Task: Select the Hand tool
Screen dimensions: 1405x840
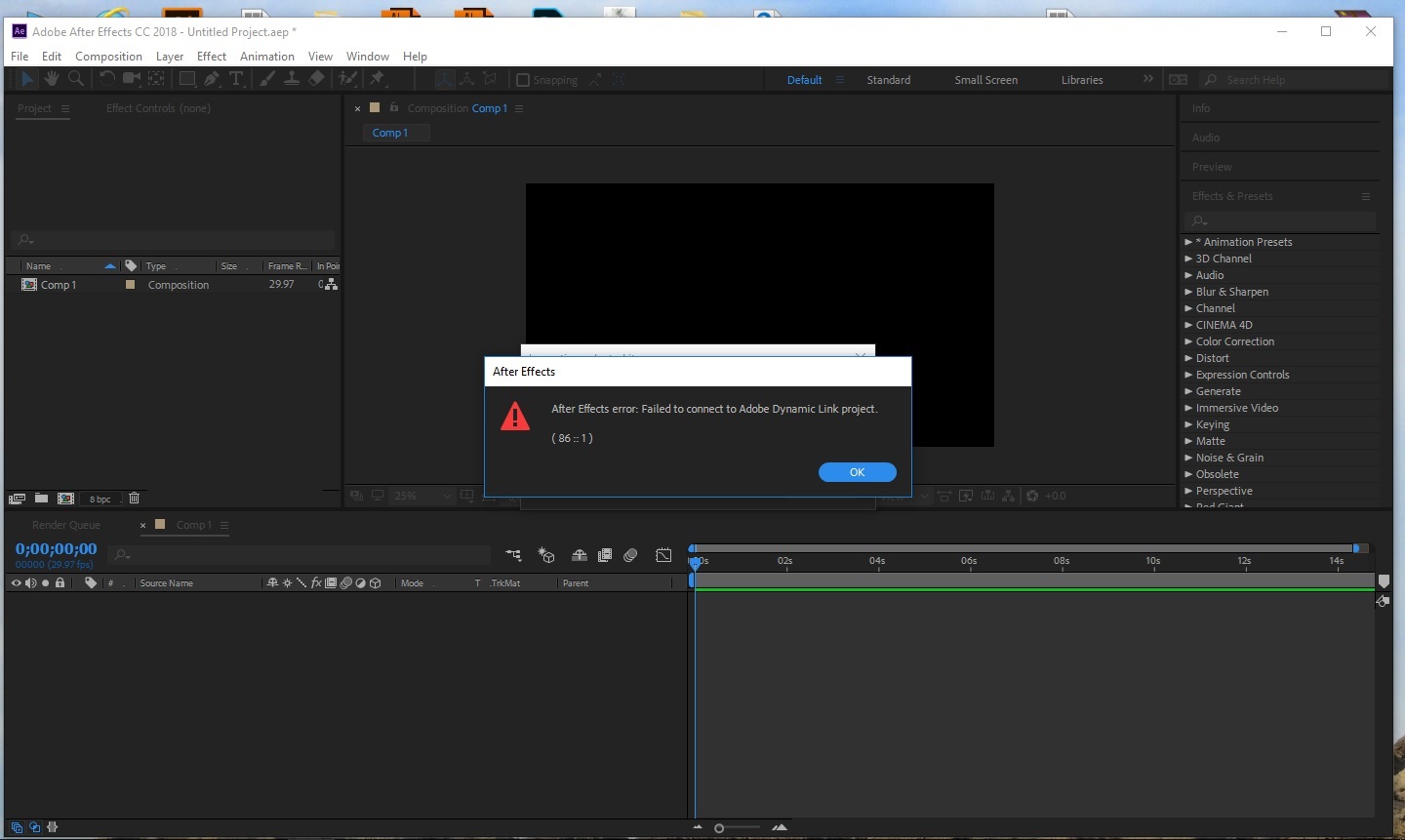Action: pyautogui.click(x=52, y=79)
